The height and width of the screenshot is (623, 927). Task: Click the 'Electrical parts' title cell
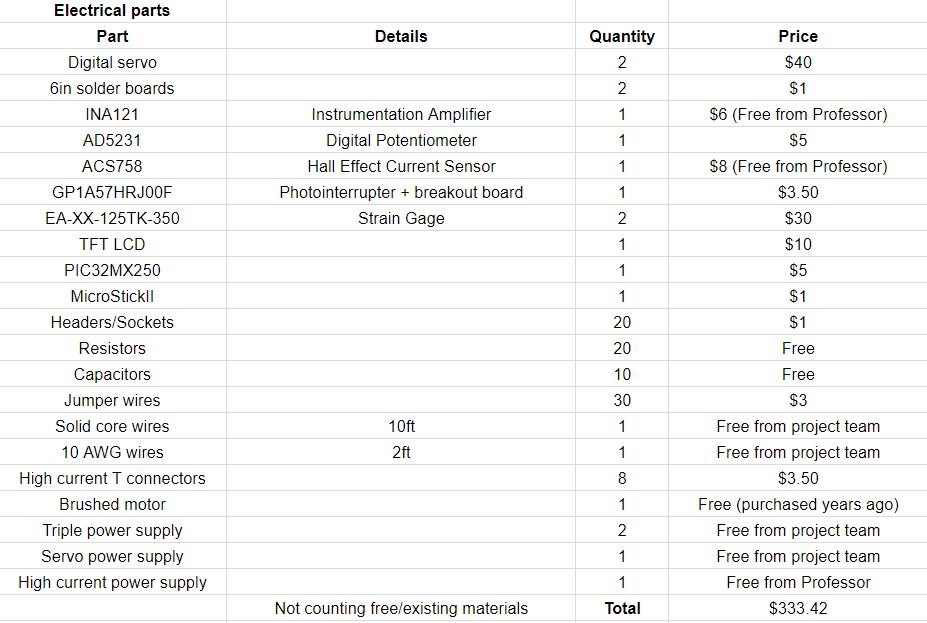point(112,11)
